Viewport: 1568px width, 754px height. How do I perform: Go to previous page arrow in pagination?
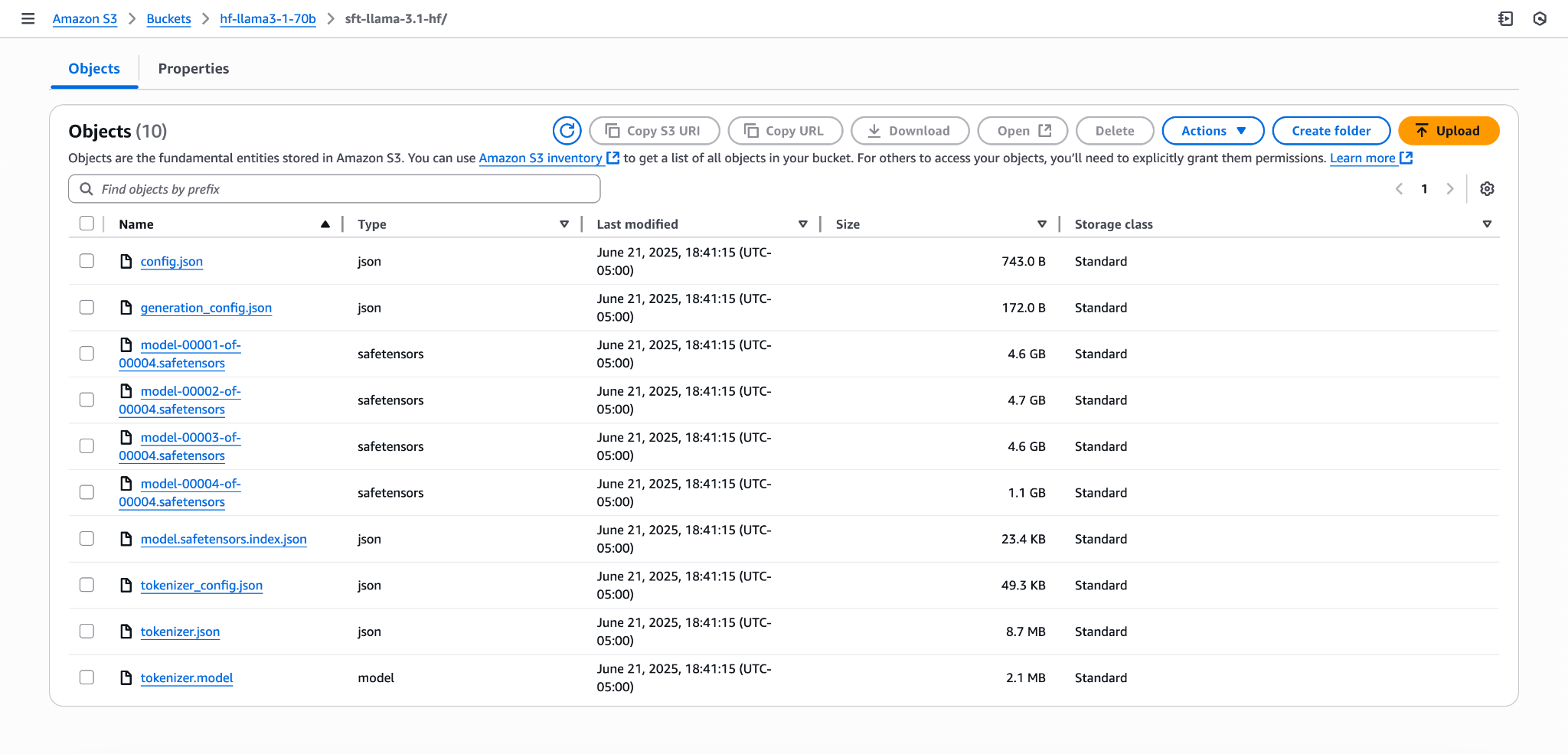(x=1399, y=189)
